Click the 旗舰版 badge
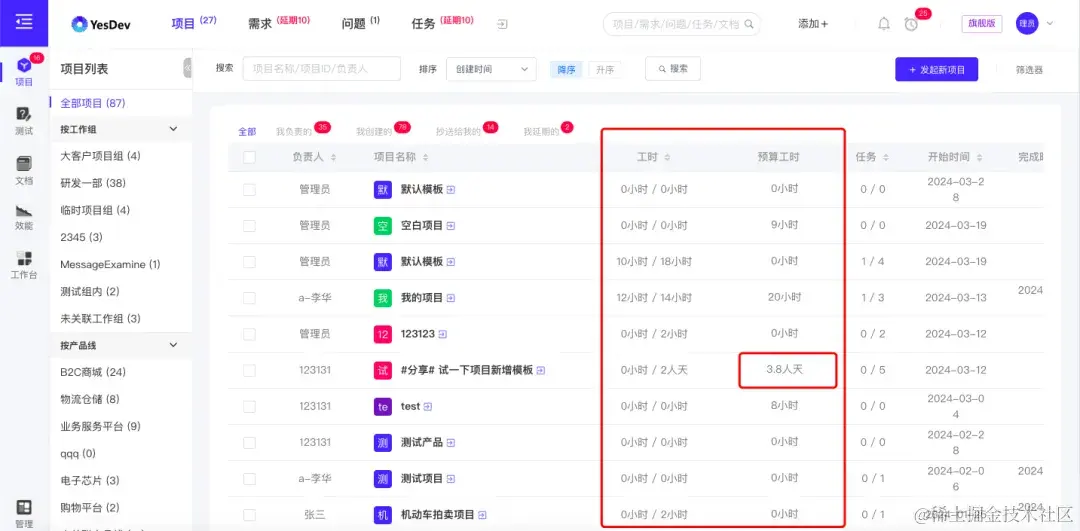This screenshot has width=1080, height=531. tap(982, 23)
